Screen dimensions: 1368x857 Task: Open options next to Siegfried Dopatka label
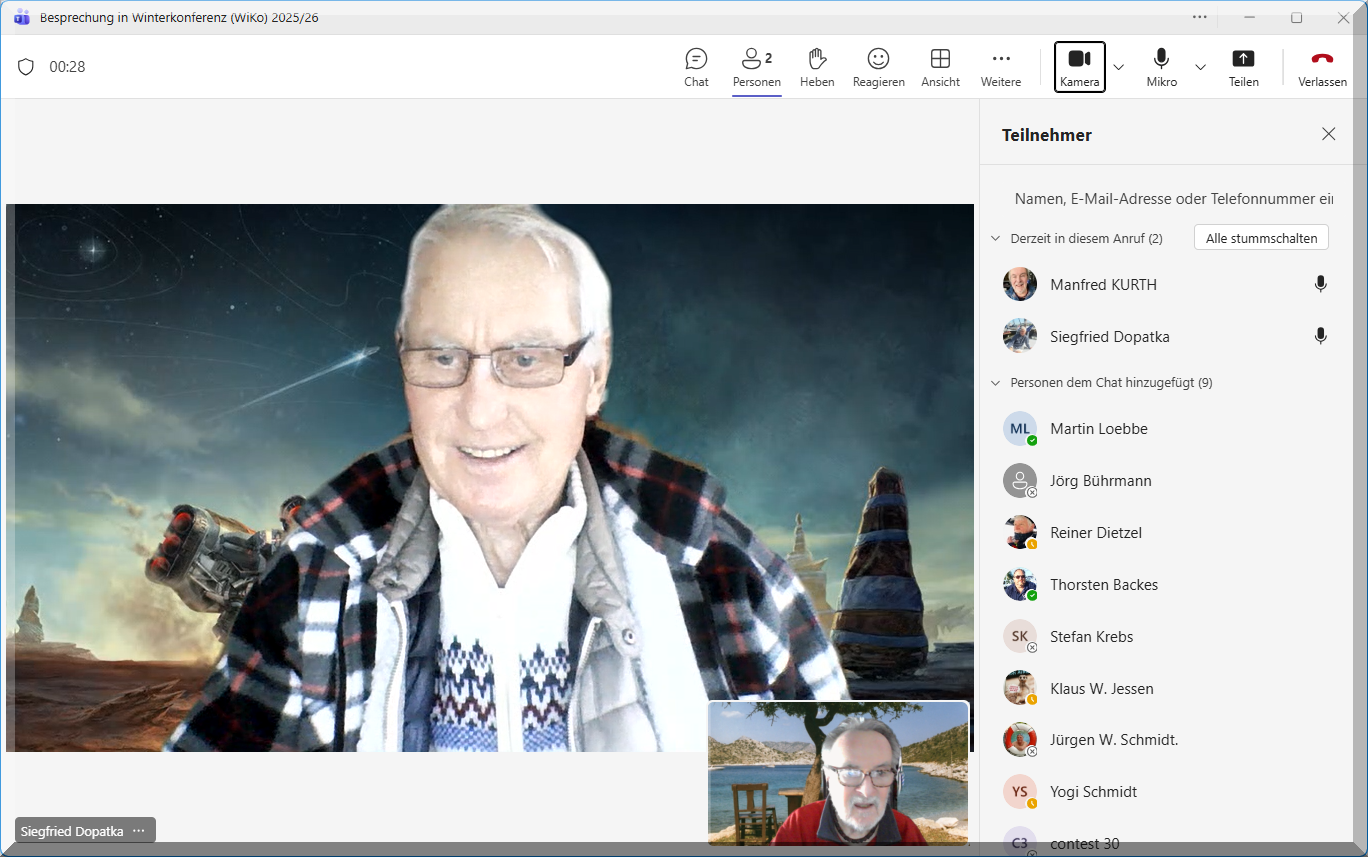click(x=139, y=831)
